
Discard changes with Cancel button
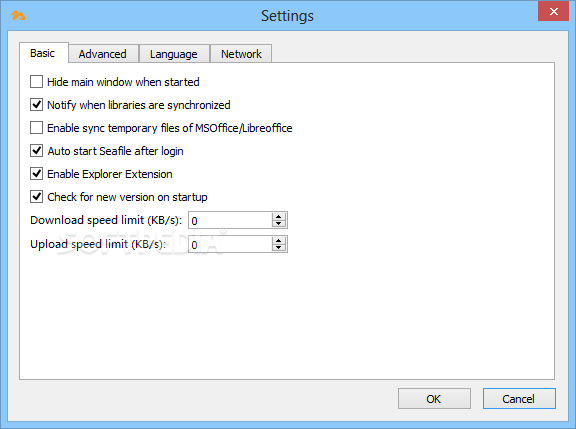(519, 399)
